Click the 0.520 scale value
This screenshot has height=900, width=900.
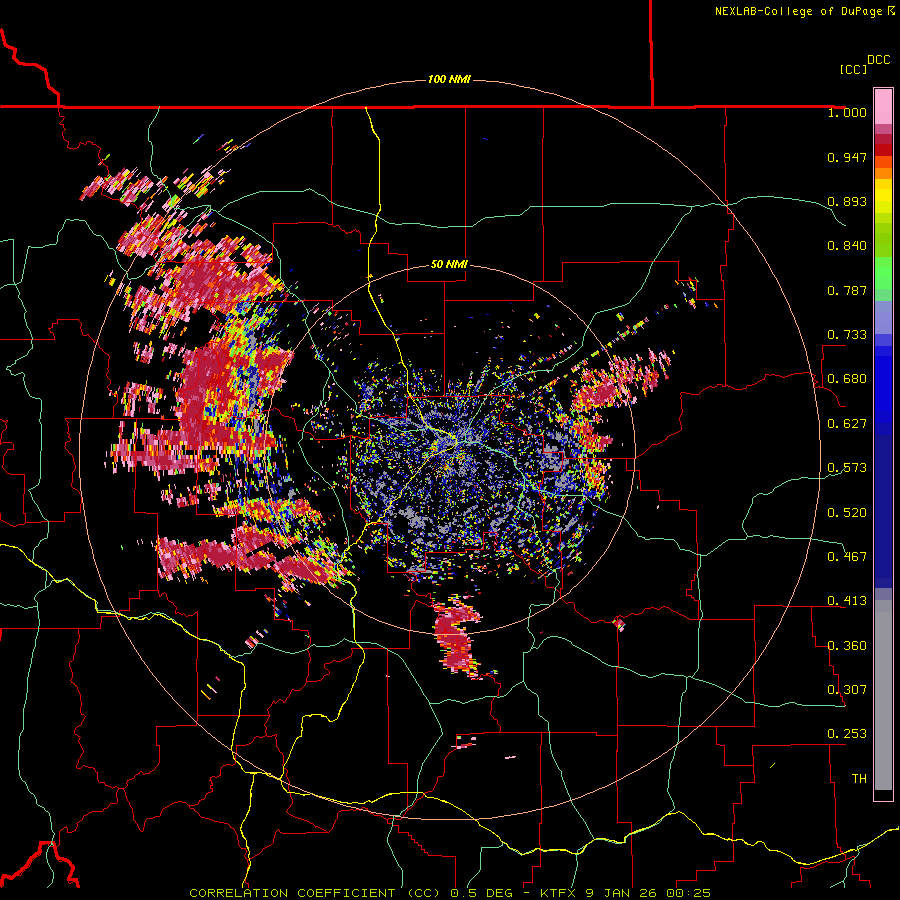(847, 513)
